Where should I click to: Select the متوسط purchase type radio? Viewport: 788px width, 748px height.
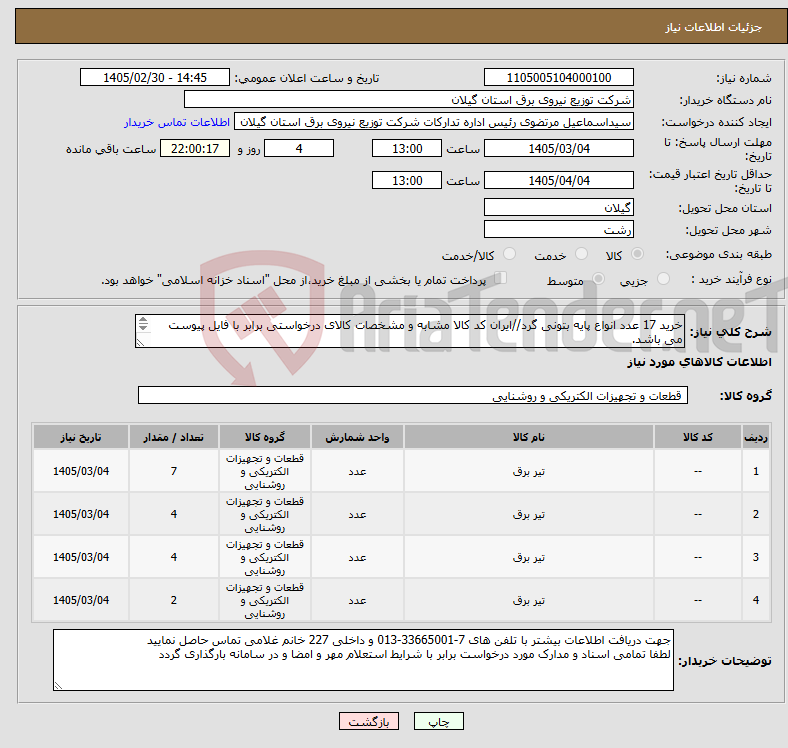(x=598, y=278)
